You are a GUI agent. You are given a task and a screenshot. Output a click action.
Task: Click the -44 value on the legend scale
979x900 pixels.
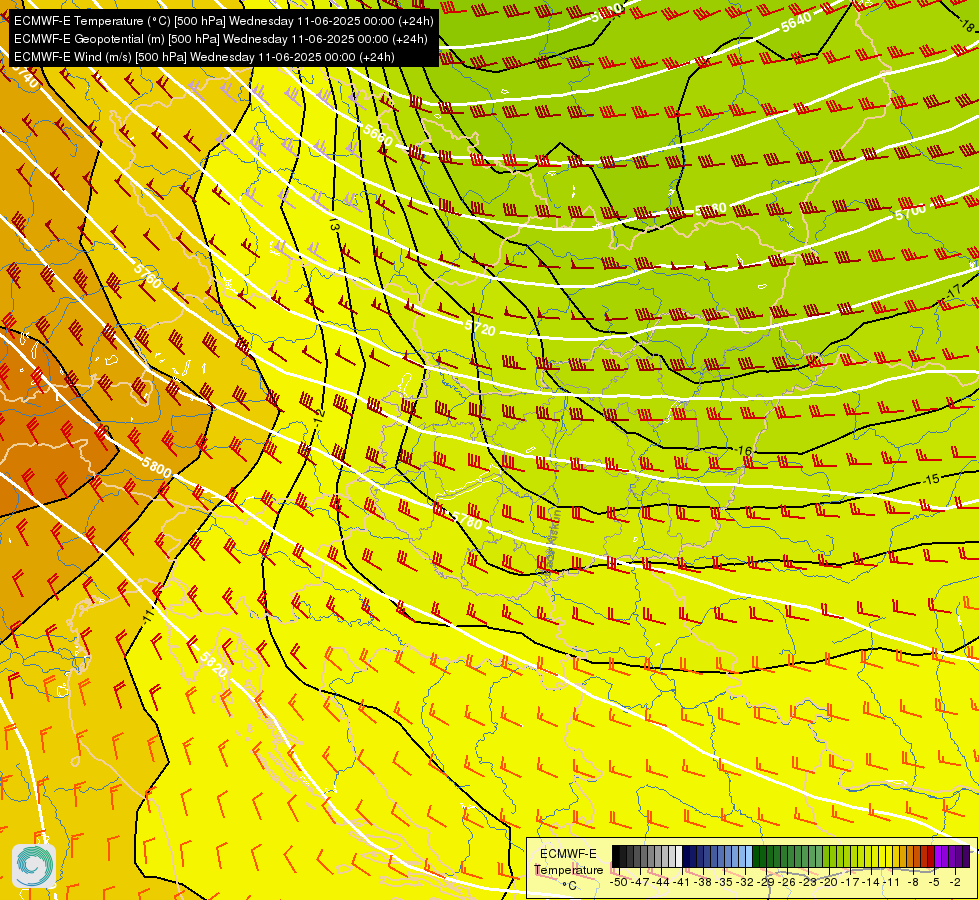tap(662, 882)
